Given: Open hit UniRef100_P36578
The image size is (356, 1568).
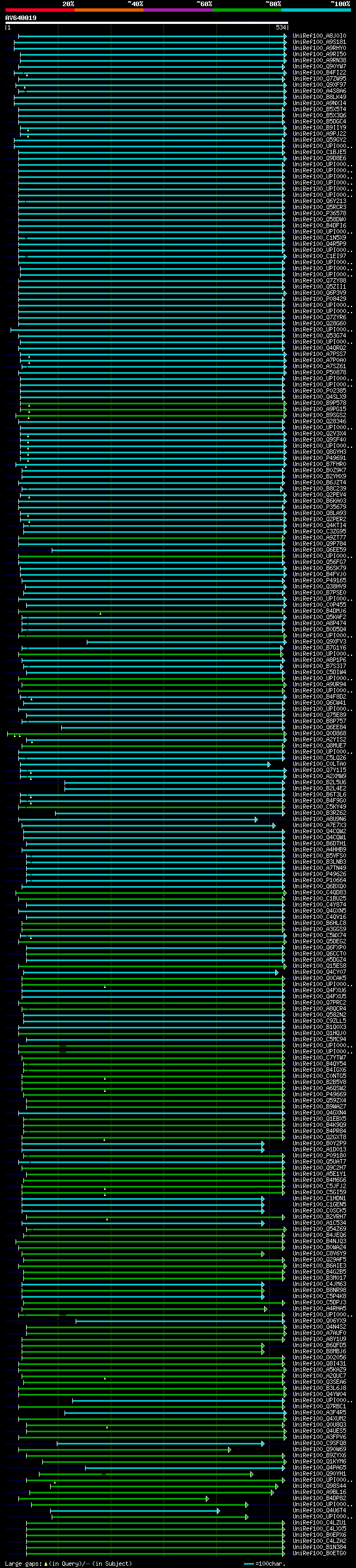Looking at the screenshot, I should pyautogui.click(x=319, y=213).
